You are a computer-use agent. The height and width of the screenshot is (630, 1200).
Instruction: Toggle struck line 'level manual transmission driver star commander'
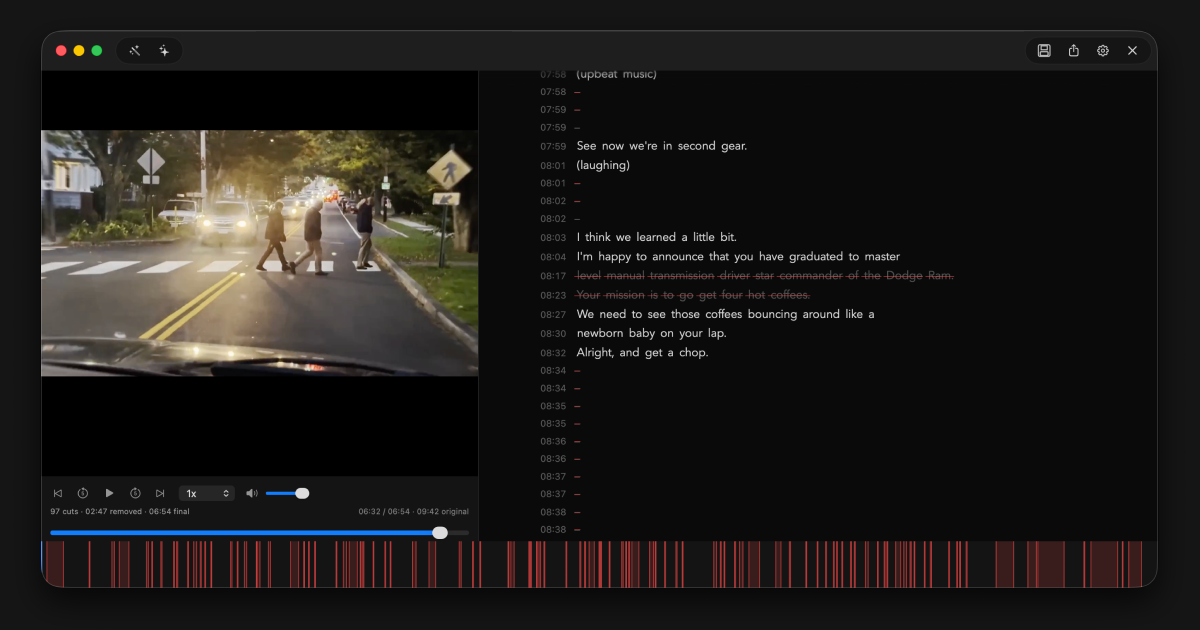[765, 275]
